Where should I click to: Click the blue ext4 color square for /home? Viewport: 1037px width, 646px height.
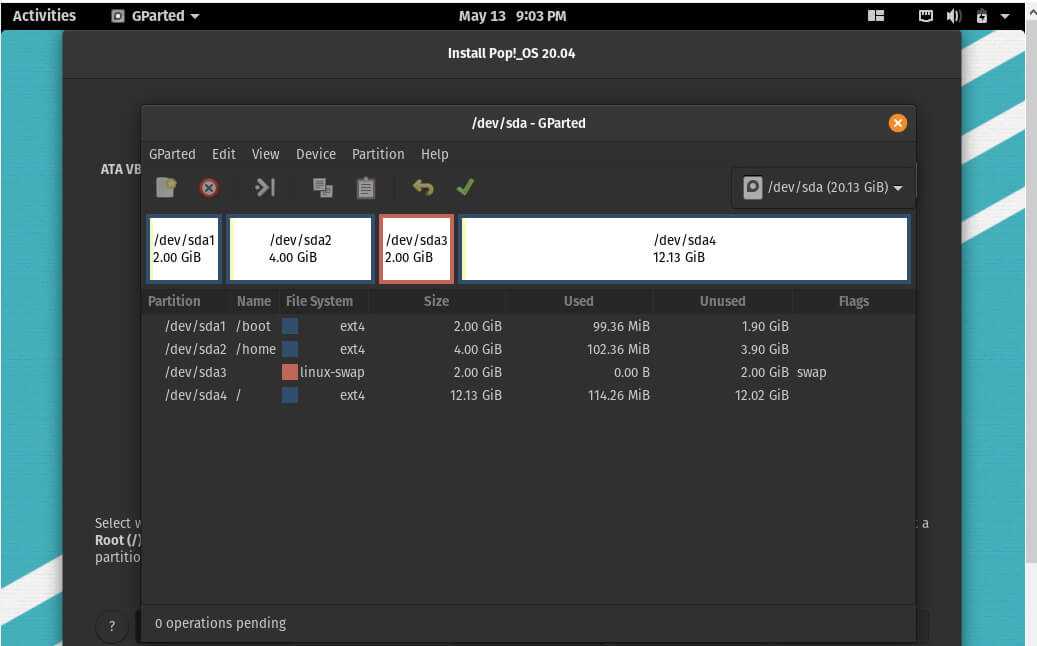pyautogui.click(x=290, y=349)
